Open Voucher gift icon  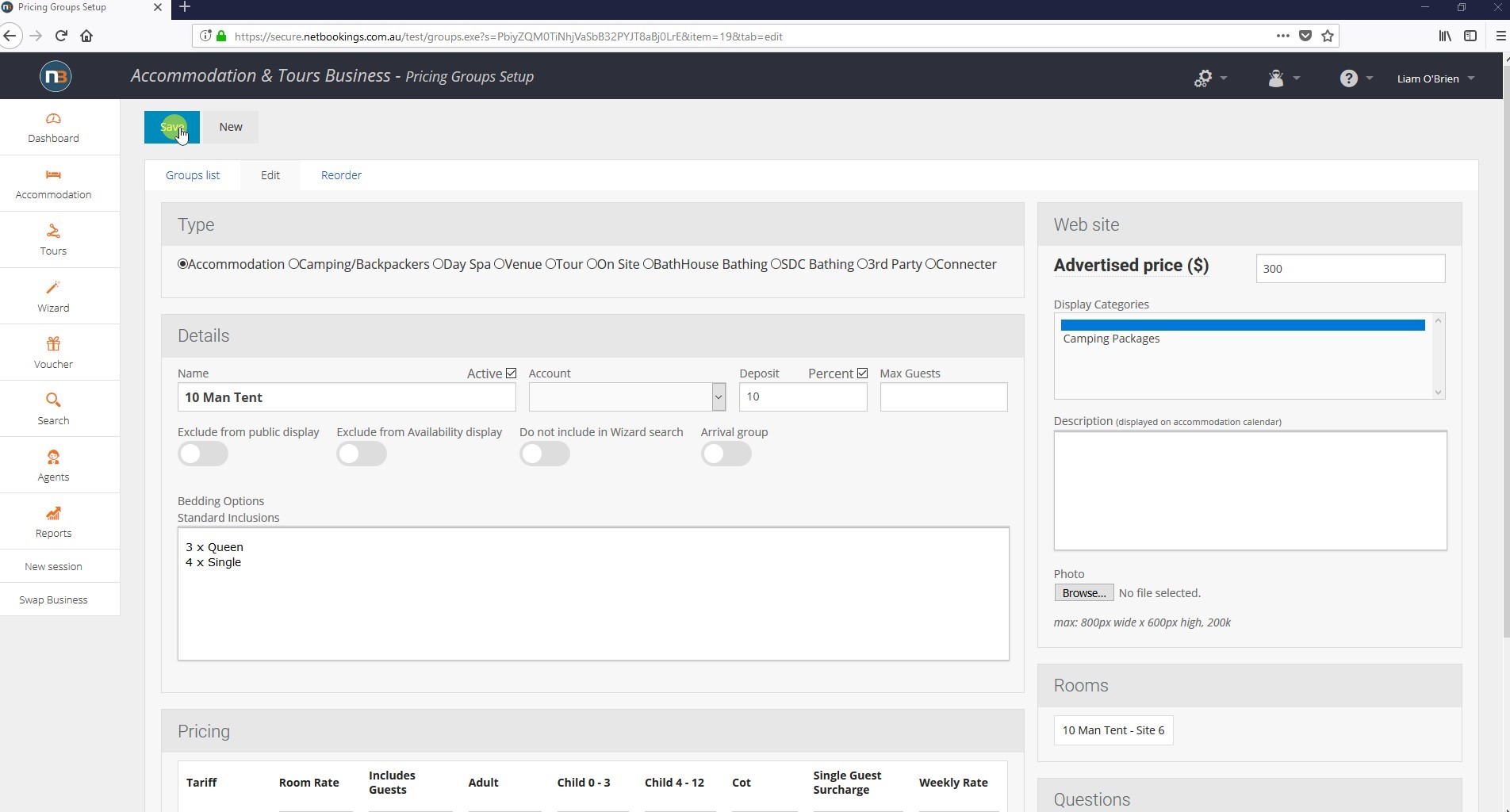tap(53, 343)
